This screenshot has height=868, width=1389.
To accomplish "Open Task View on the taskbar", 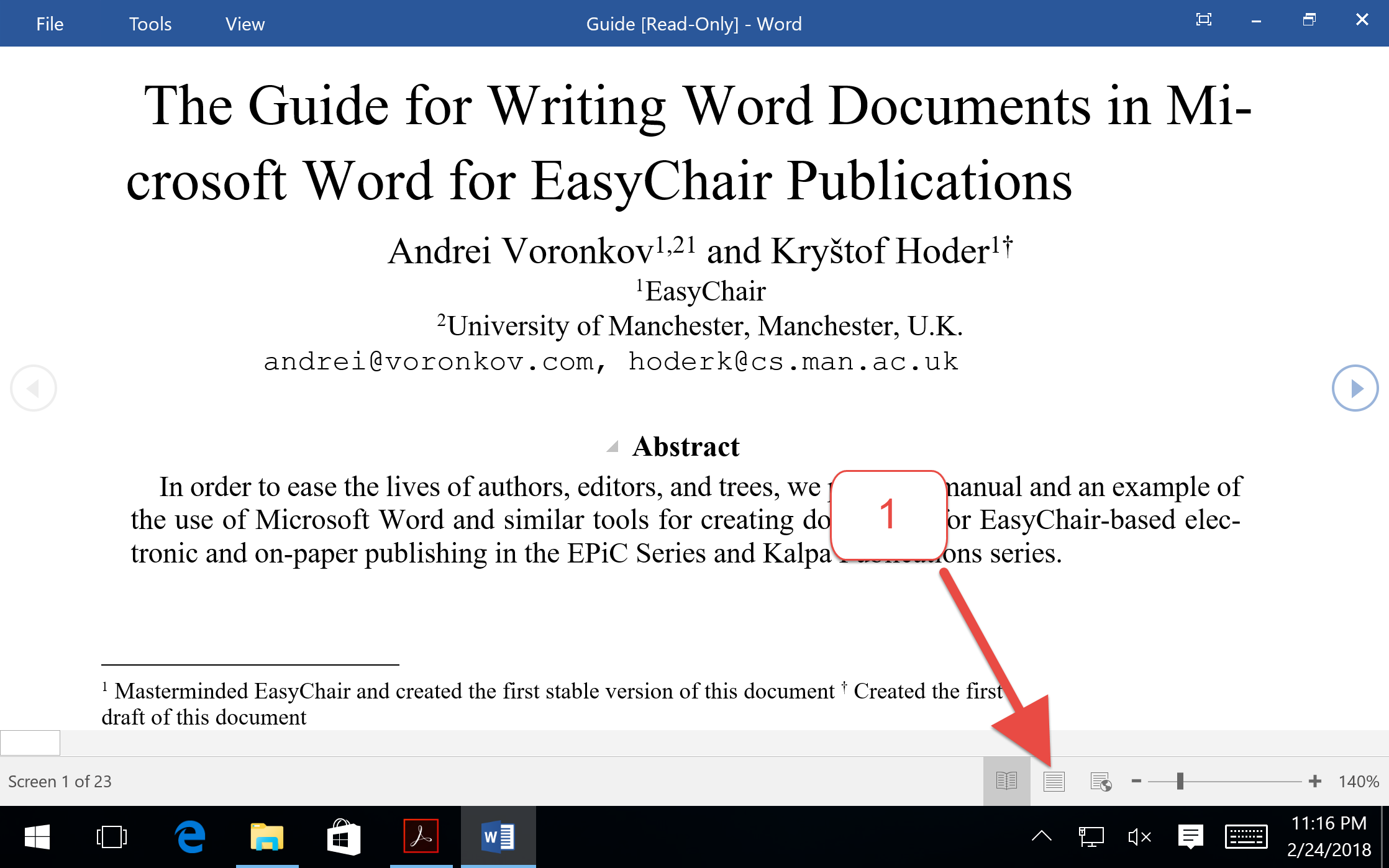I will click(x=112, y=837).
